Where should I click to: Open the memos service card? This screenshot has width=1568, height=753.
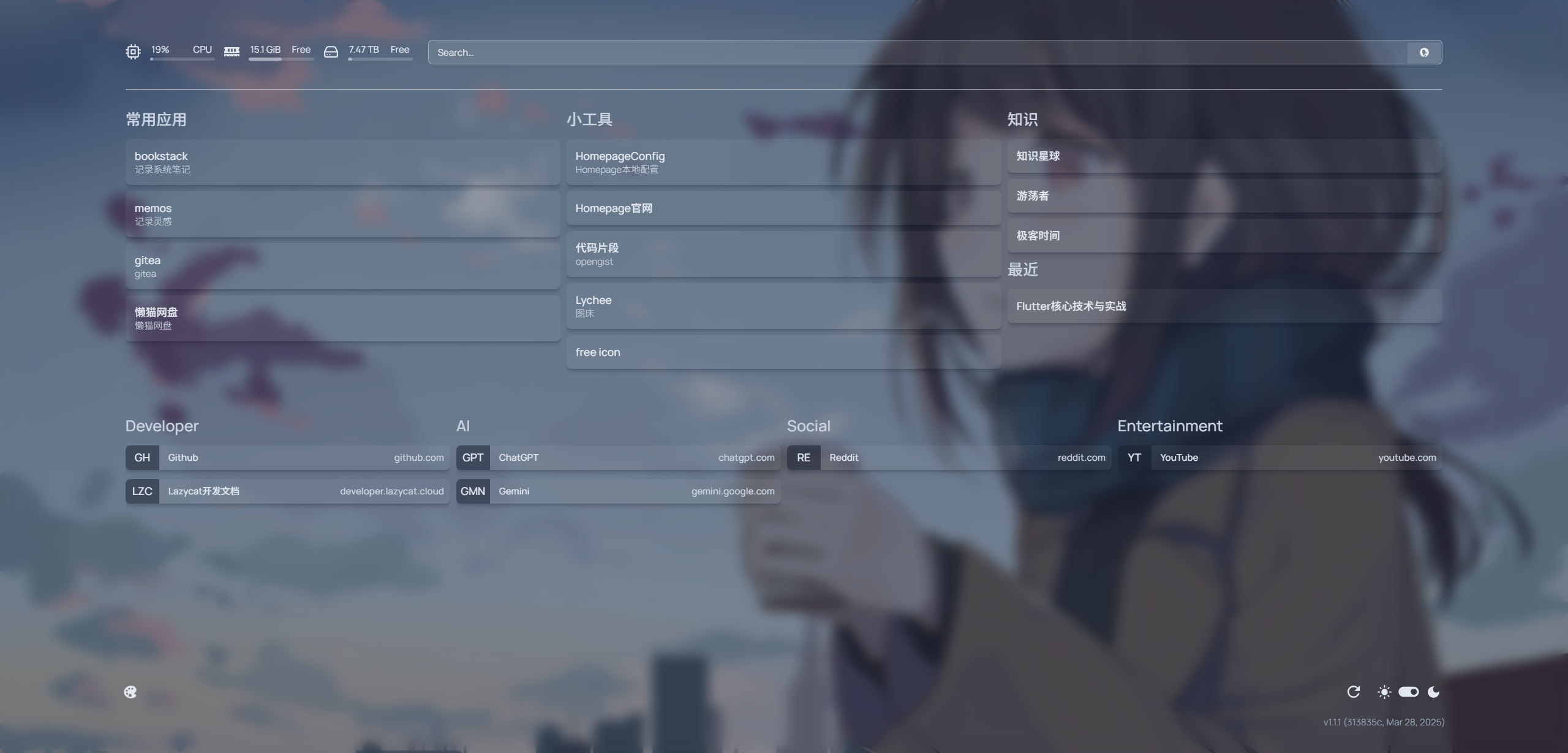(x=343, y=214)
